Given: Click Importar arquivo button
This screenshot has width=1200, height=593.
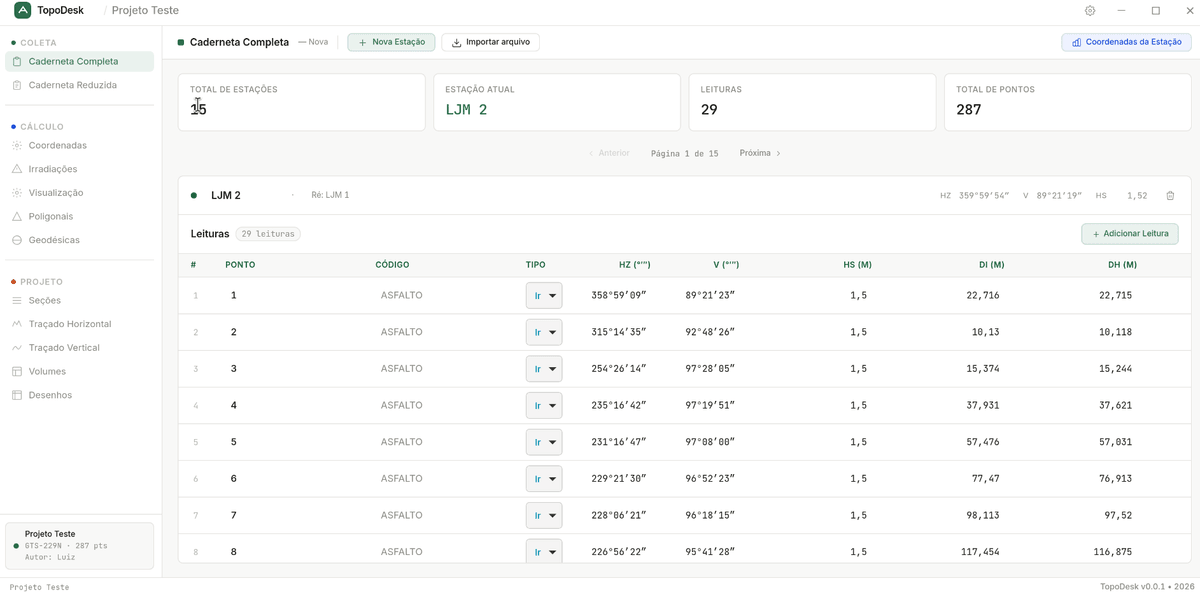Looking at the screenshot, I should 490,42.
